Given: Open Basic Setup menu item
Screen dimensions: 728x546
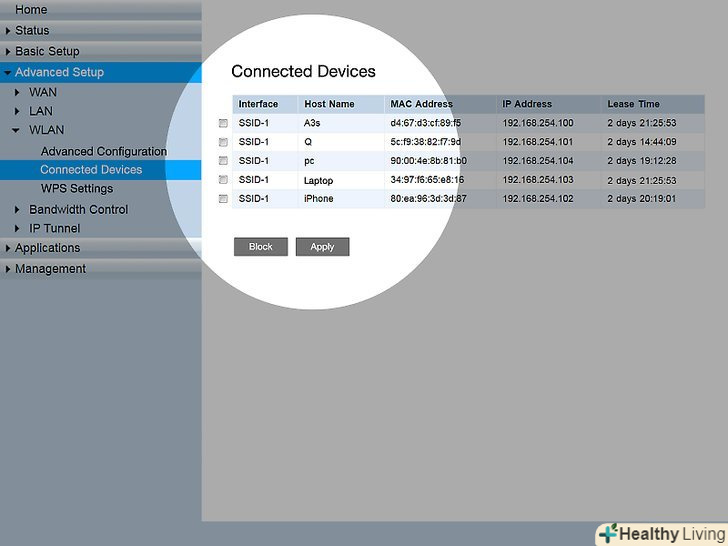Looking at the screenshot, I should click(47, 51).
